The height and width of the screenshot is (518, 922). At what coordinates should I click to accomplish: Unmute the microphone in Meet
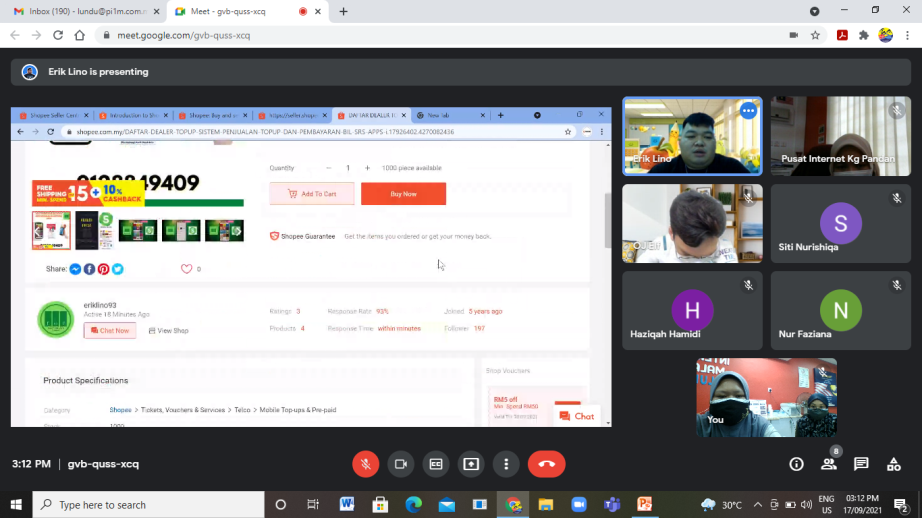(x=366, y=464)
